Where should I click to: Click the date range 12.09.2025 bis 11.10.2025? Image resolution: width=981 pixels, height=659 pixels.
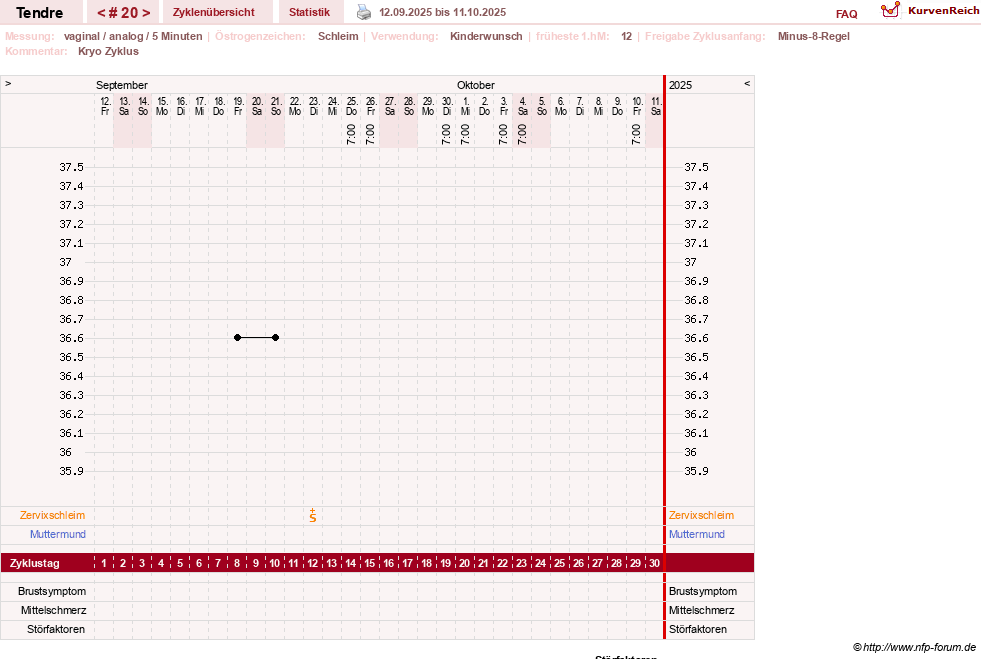tap(442, 12)
